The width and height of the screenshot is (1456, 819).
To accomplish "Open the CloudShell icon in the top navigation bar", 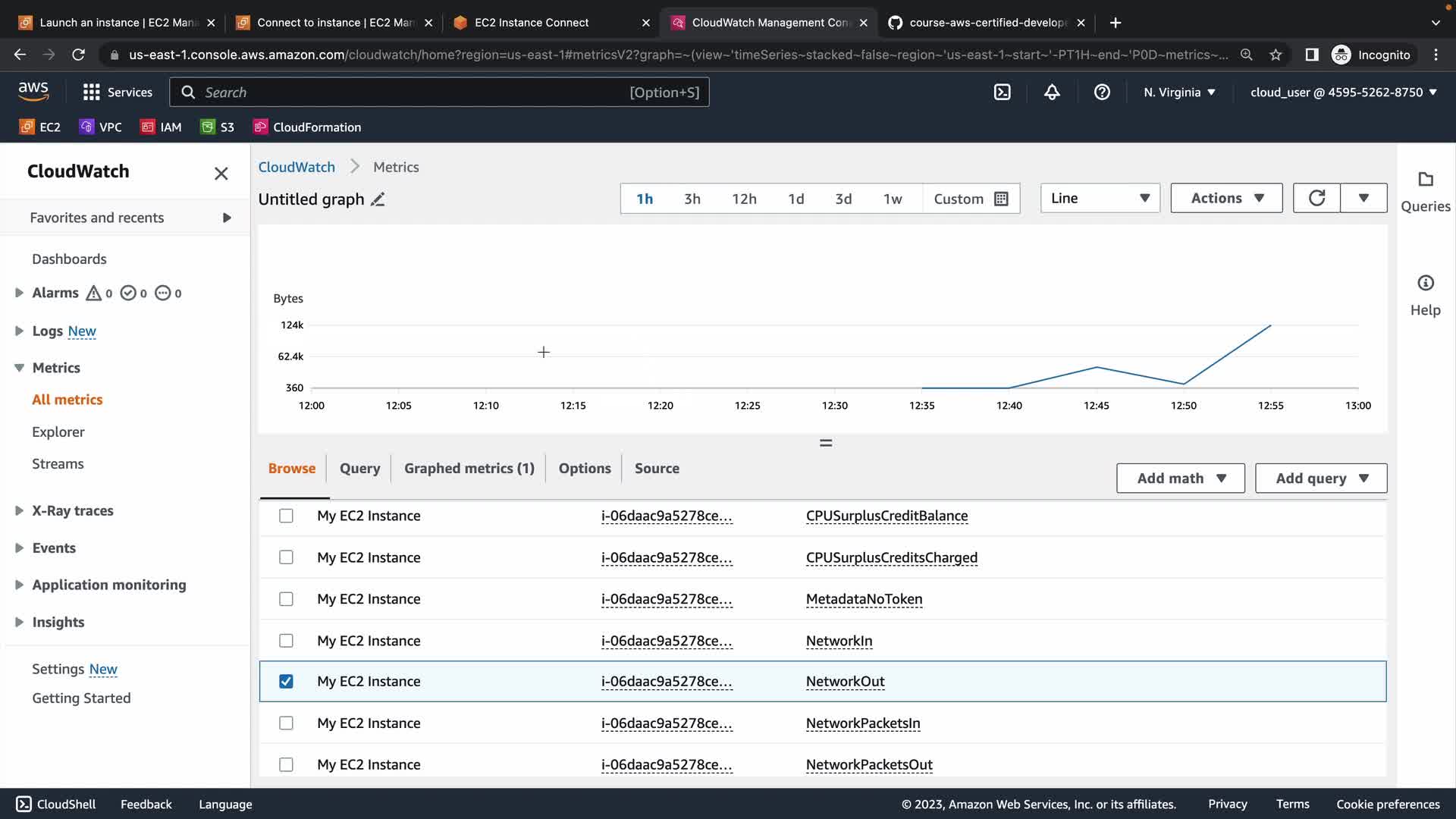I will click(1002, 93).
